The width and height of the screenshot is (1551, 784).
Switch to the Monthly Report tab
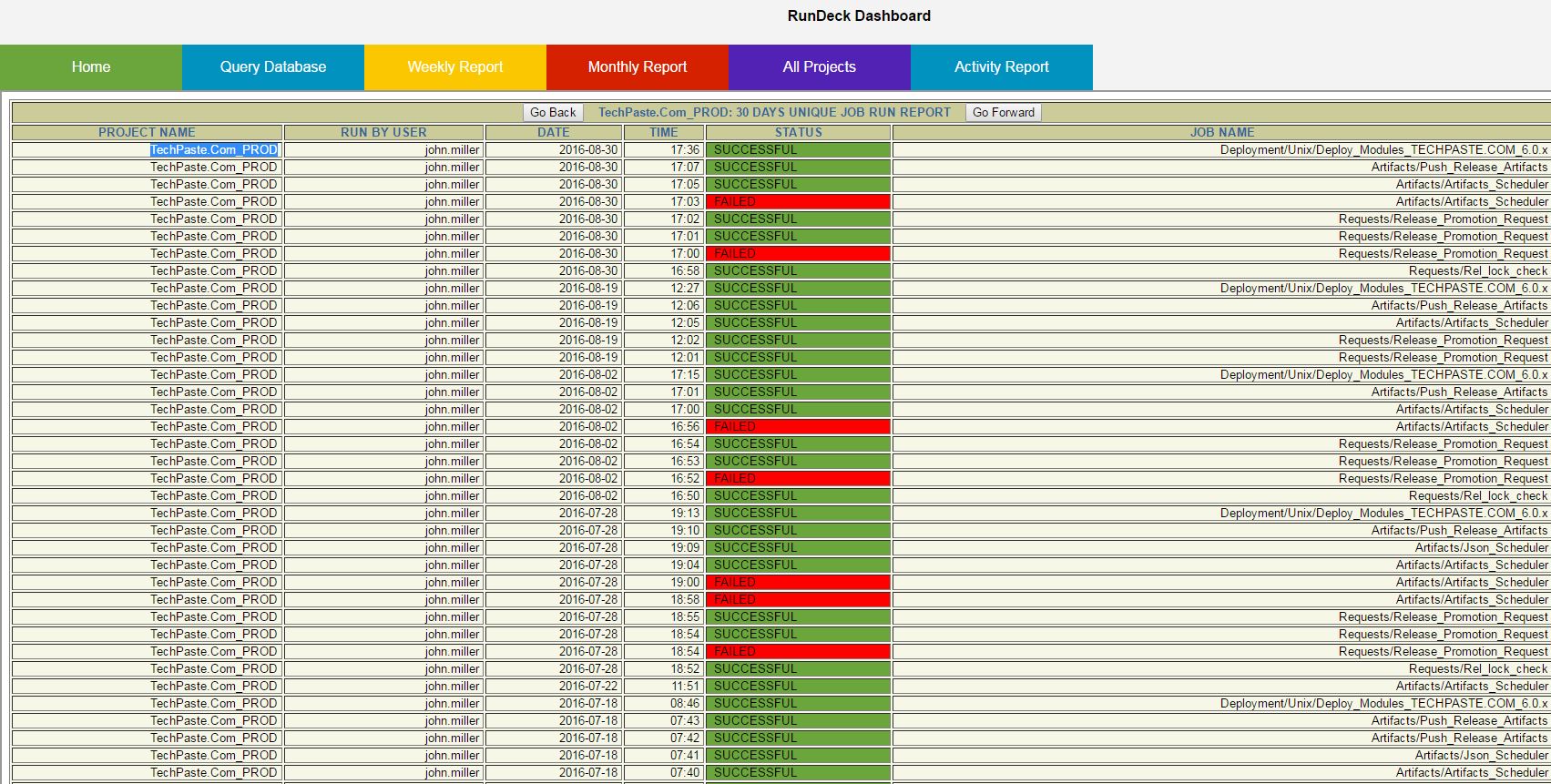click(x=638, y=67)
